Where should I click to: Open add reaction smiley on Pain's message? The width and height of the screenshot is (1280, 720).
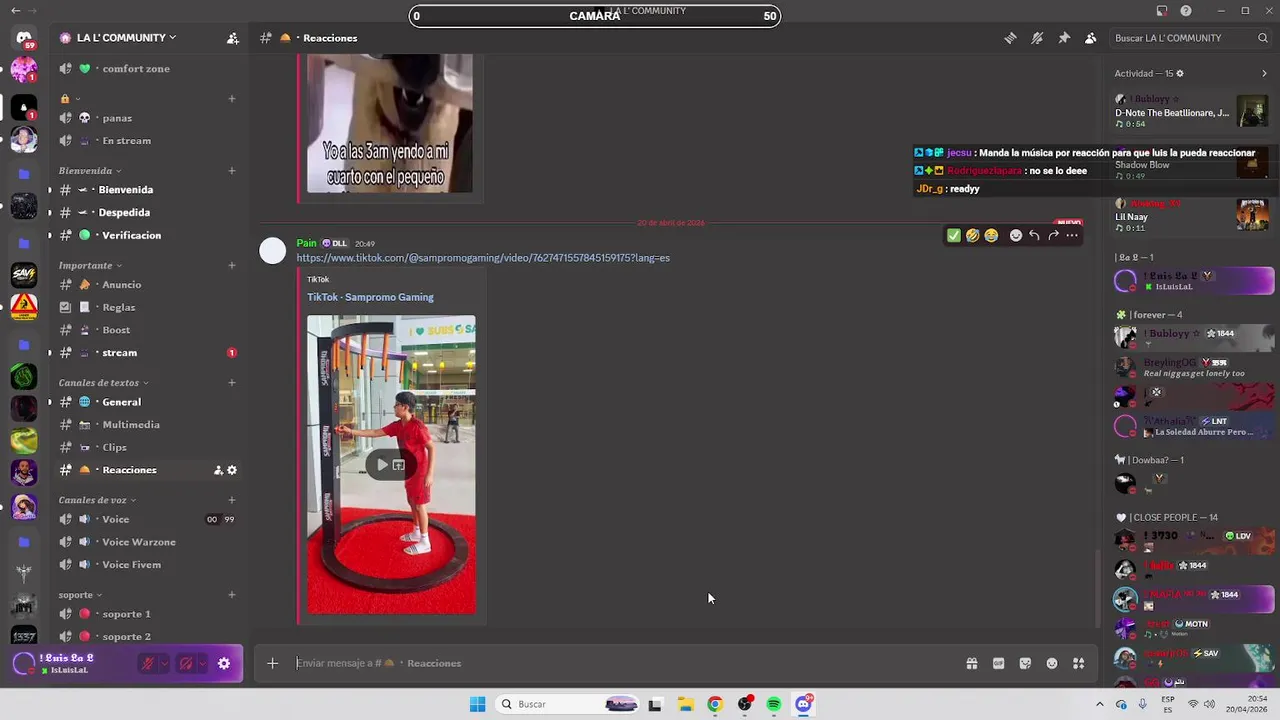click(1016, 236)
